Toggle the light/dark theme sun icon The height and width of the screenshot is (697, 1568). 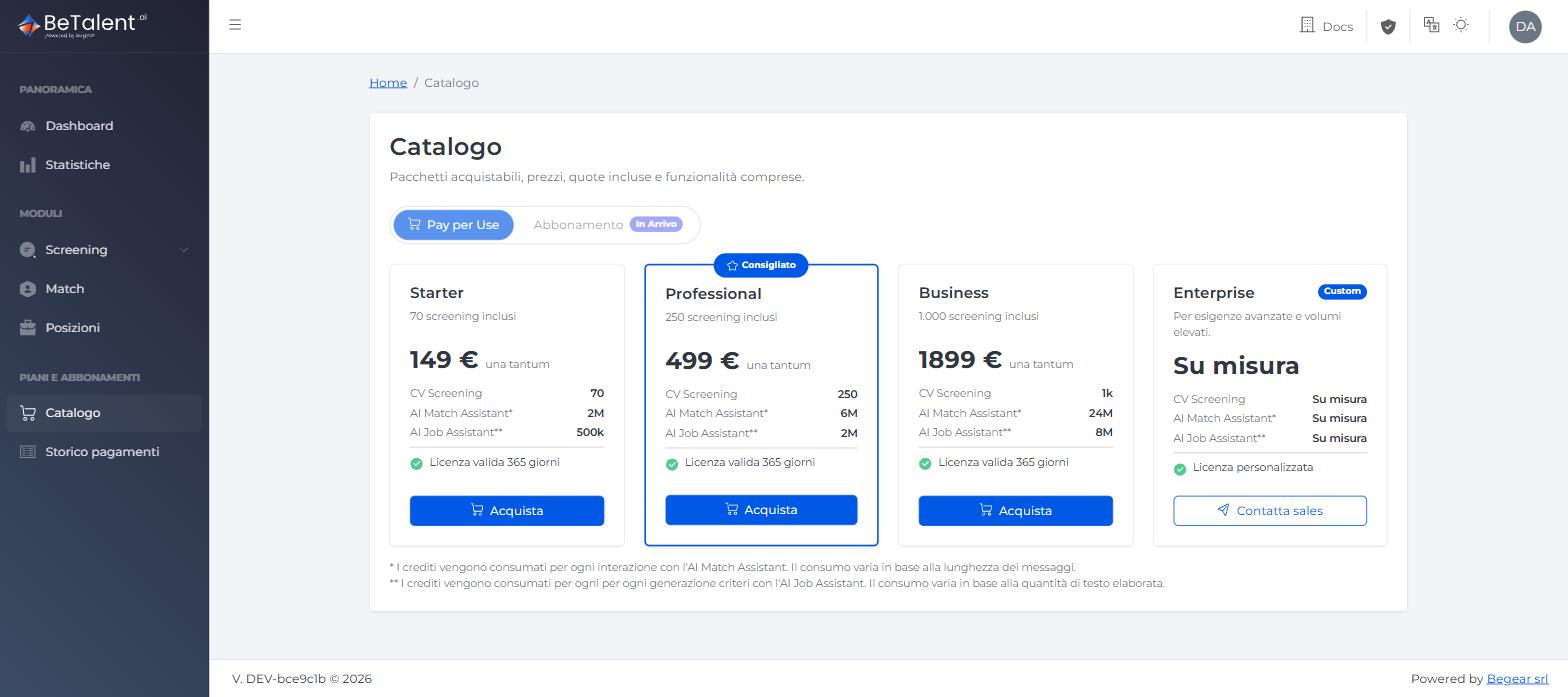point(1461,25)
